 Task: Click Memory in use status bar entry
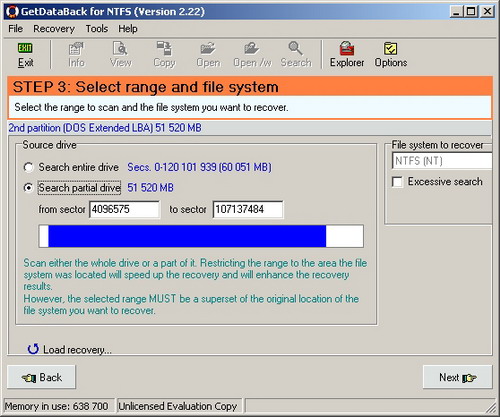point(56,406)
